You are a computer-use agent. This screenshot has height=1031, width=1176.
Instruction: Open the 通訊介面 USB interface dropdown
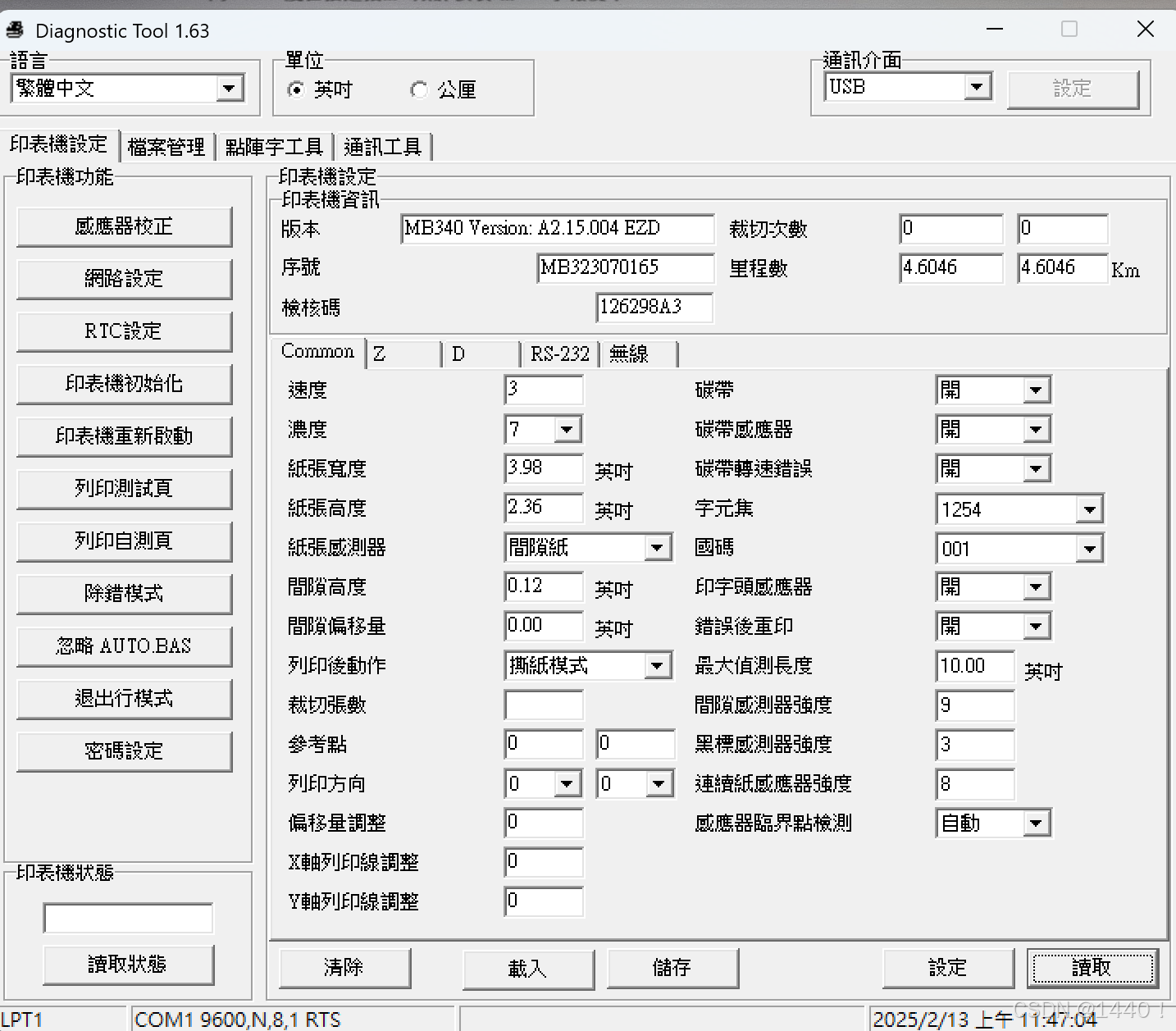click(x=976, y=86)
